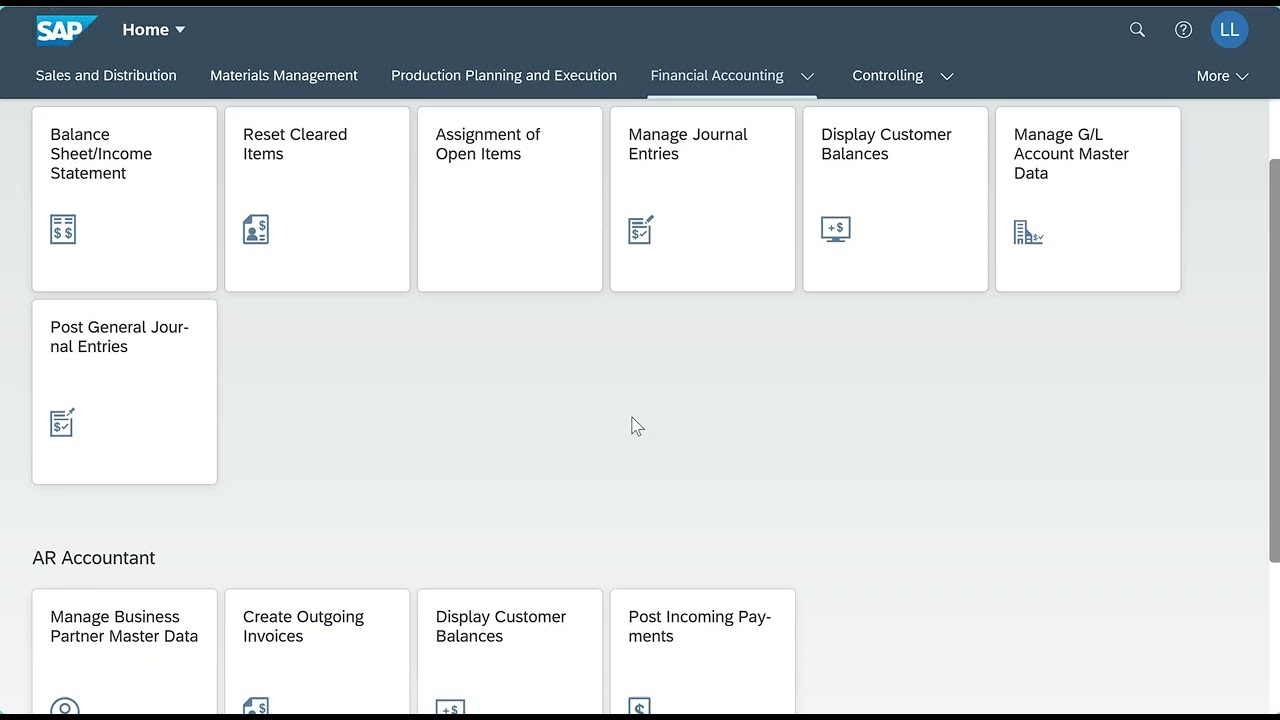Open the LL user profile avatar
Viewport: 1280px width, 720px height.
pos(1229,30)
